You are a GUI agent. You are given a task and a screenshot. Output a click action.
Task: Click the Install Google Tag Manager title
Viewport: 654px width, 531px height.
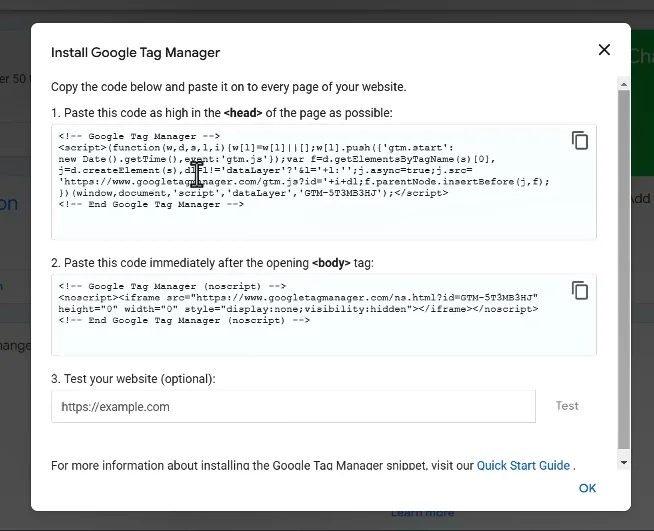click(135, 52)
